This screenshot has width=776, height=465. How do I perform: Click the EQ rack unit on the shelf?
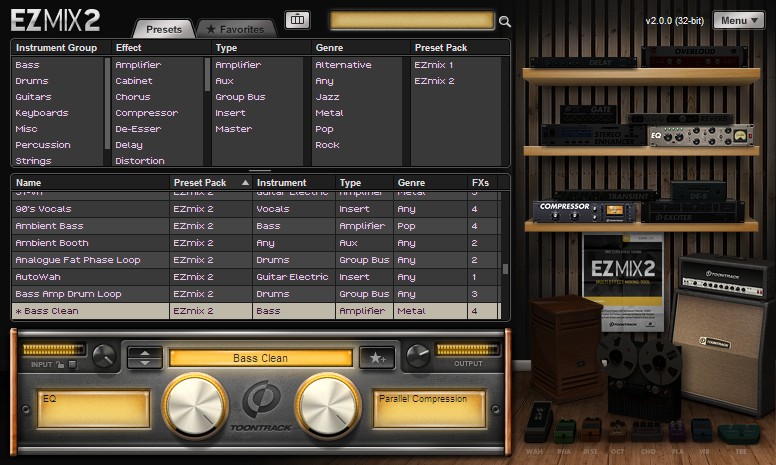pos(701,135)
